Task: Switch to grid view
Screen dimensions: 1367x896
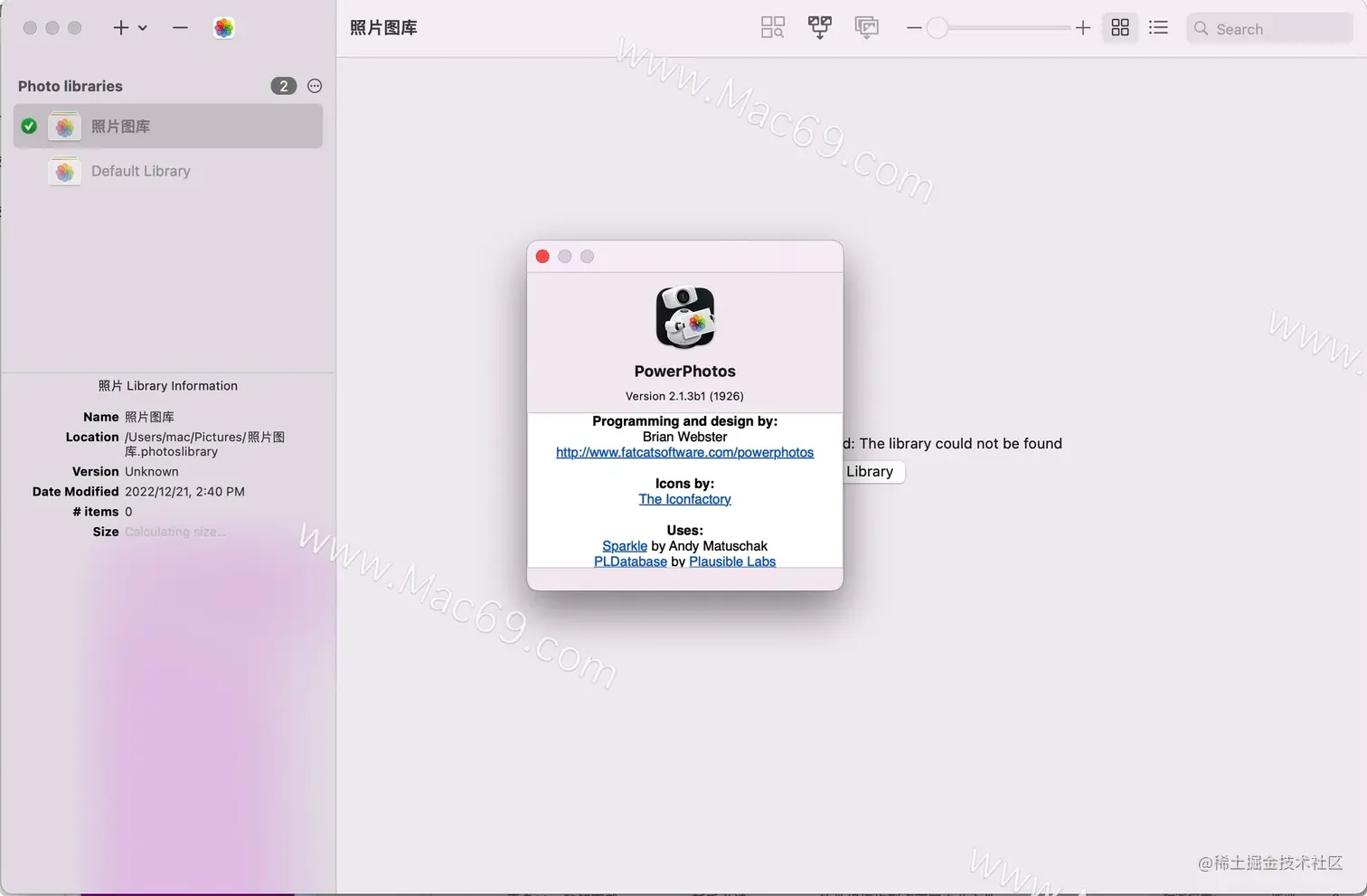Action: pyautogui.click(x=1120, y=28)
